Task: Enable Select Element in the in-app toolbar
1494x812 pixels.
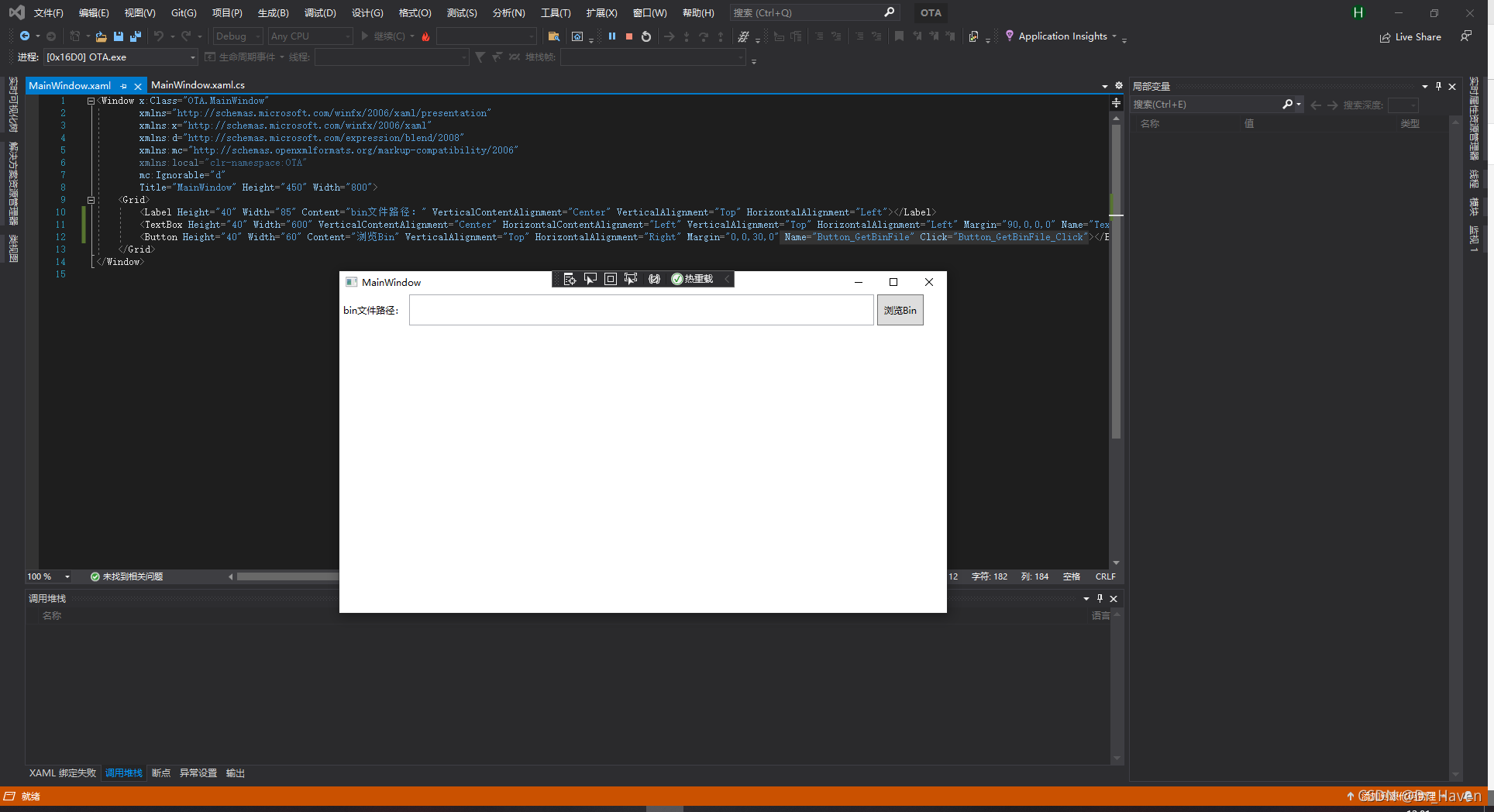Action: point(590,279)
